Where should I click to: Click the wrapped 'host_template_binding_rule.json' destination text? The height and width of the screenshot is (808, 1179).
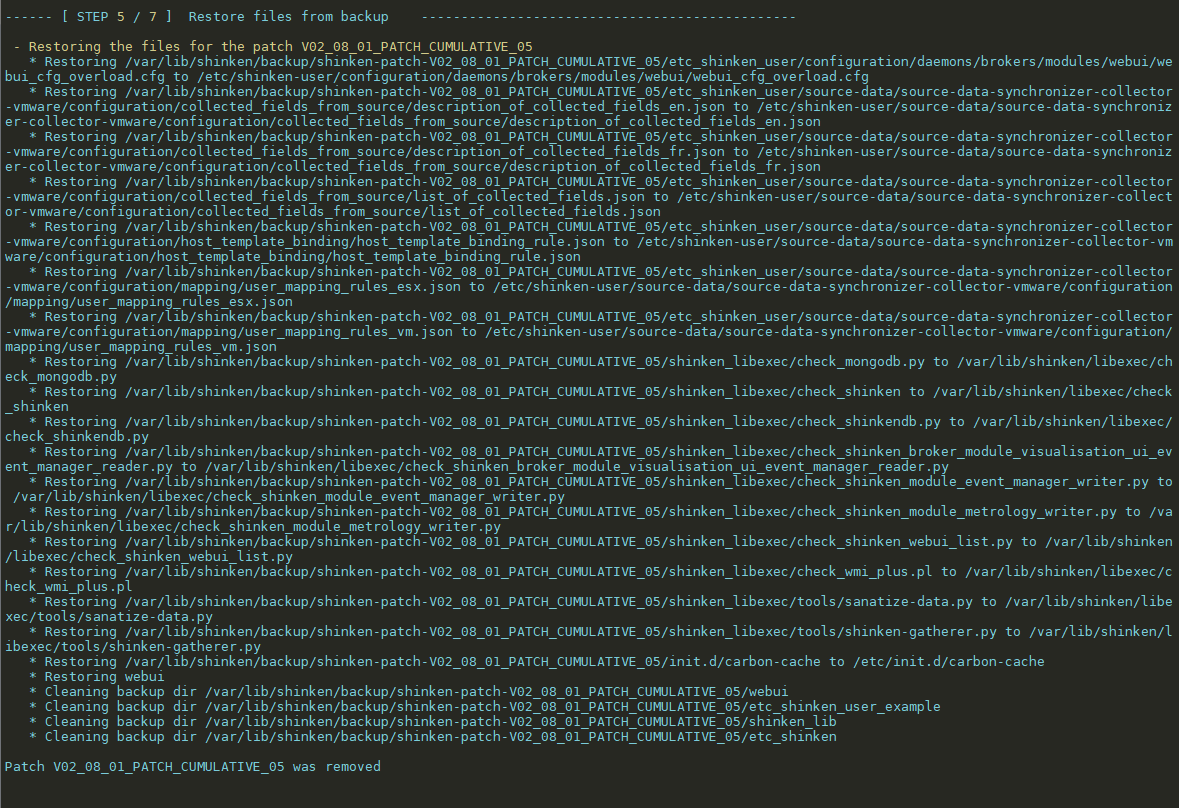pyautogui.click(x=456, y=257)
